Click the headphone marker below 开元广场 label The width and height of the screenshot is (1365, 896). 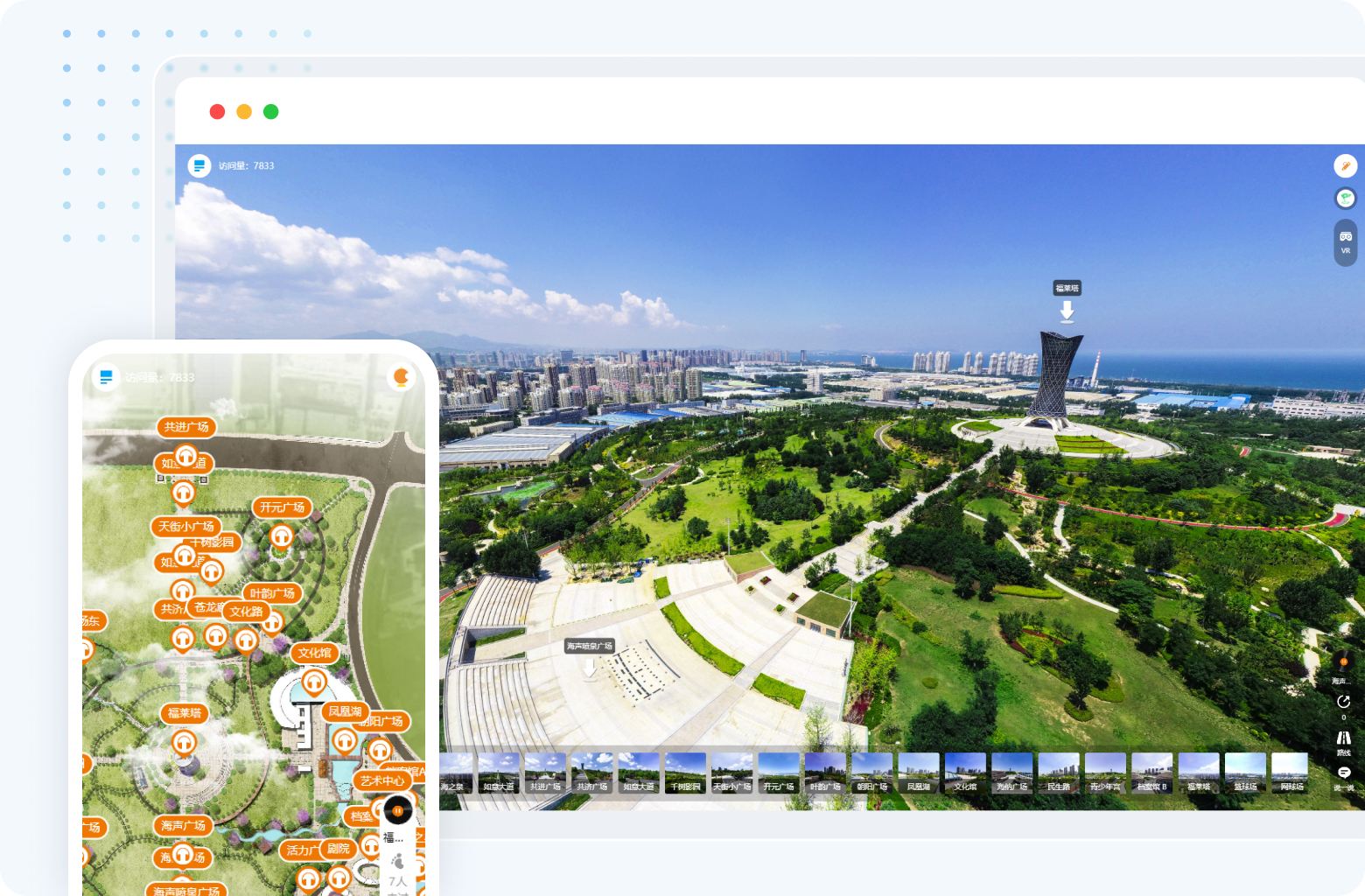pyautogui.click(x=281, y=536)
